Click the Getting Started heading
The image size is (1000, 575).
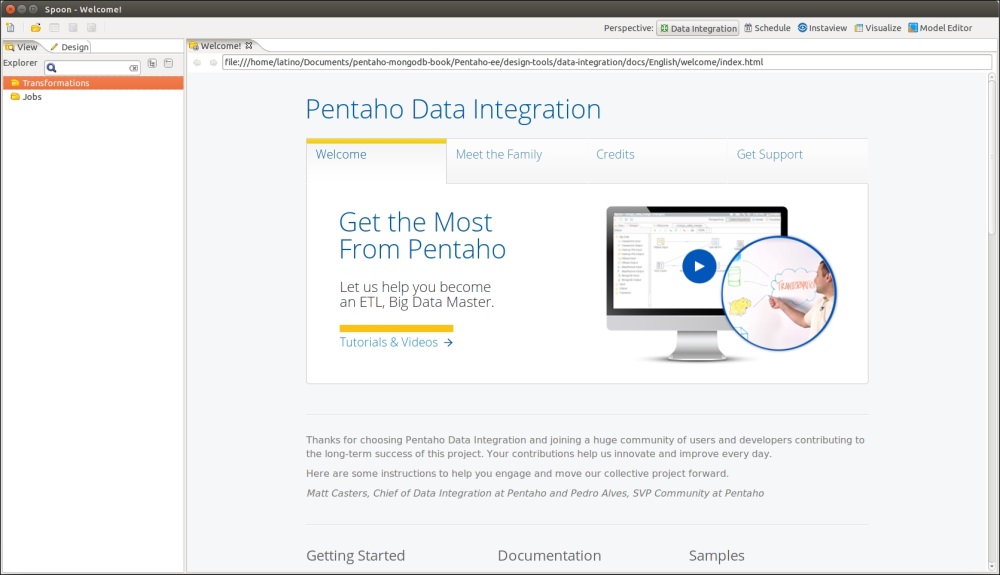coord(355,556)
